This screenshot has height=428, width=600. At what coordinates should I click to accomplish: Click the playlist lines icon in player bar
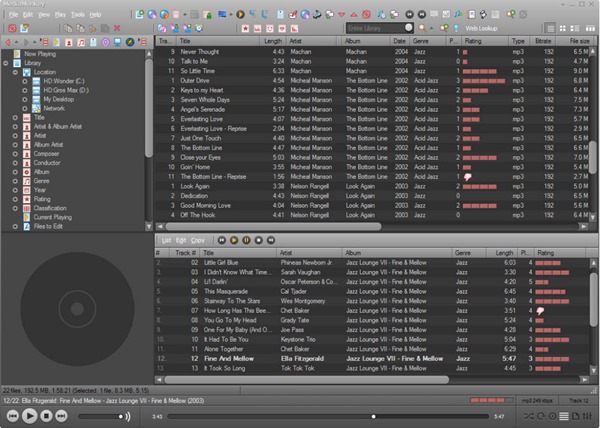tap(564, 416)
